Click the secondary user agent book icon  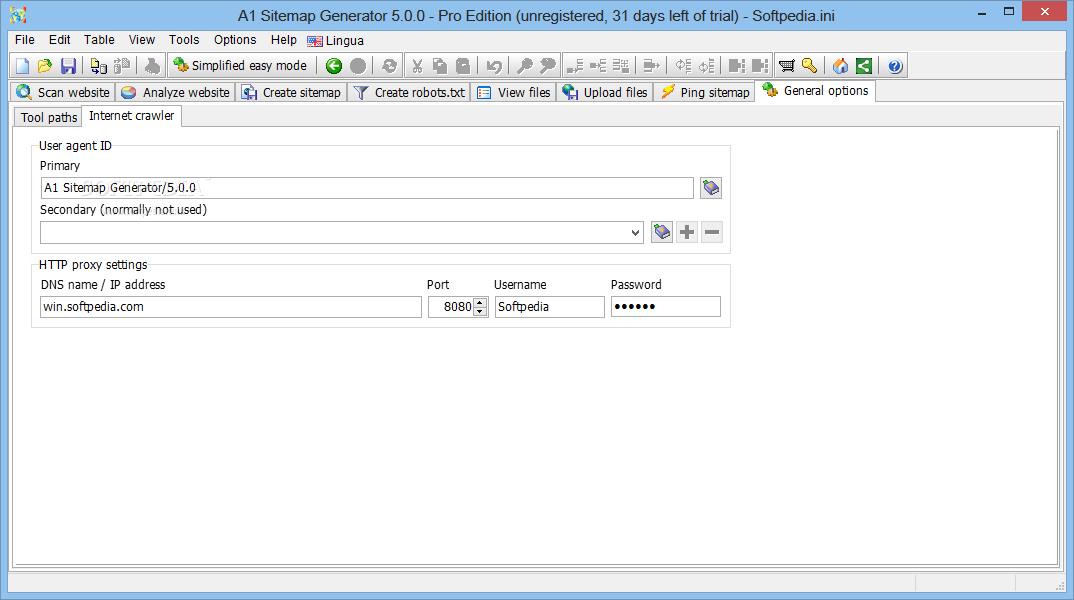pyautogui.click(x=662, y=232)
